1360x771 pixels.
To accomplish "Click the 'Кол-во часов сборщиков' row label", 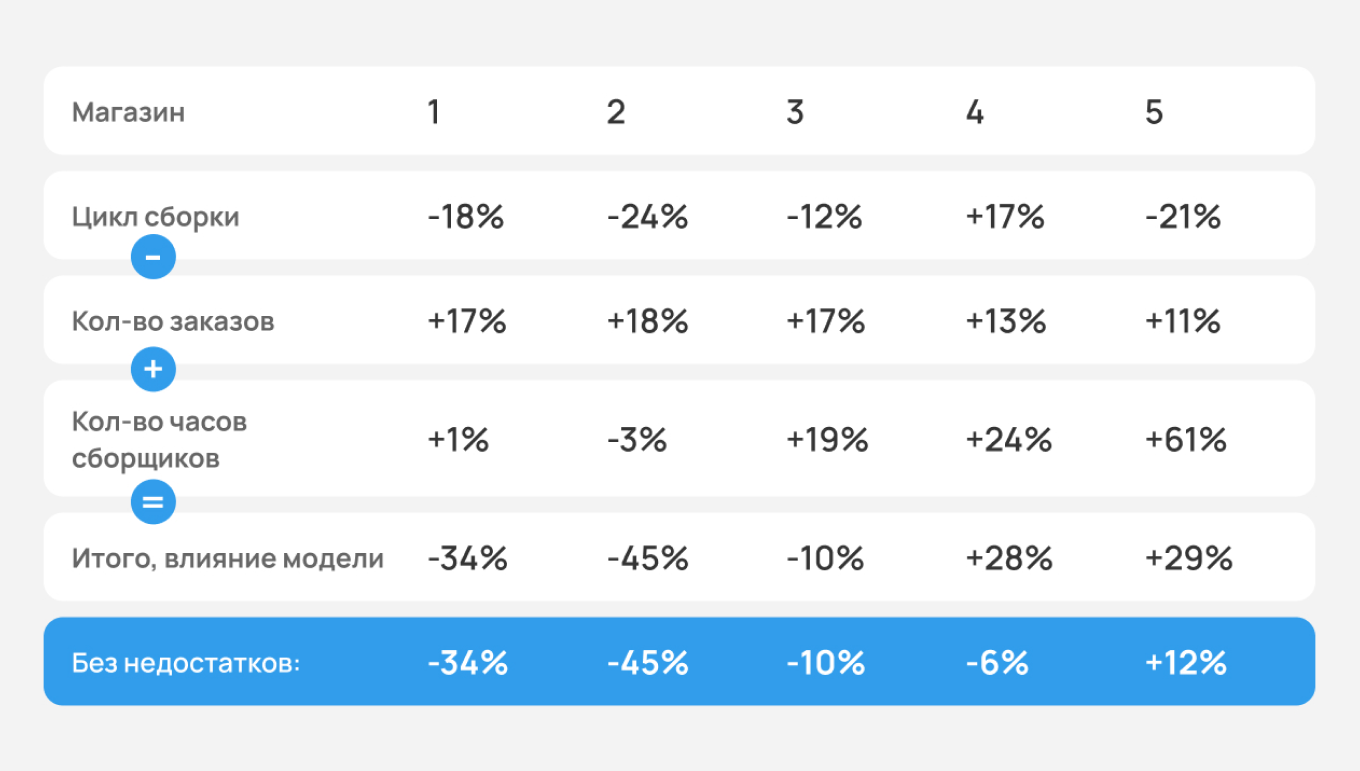I will [159, 440].
